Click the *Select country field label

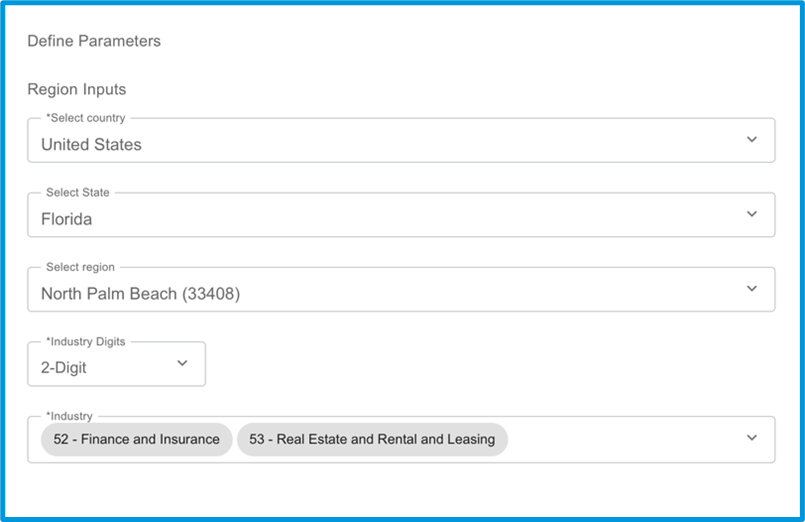86,118
